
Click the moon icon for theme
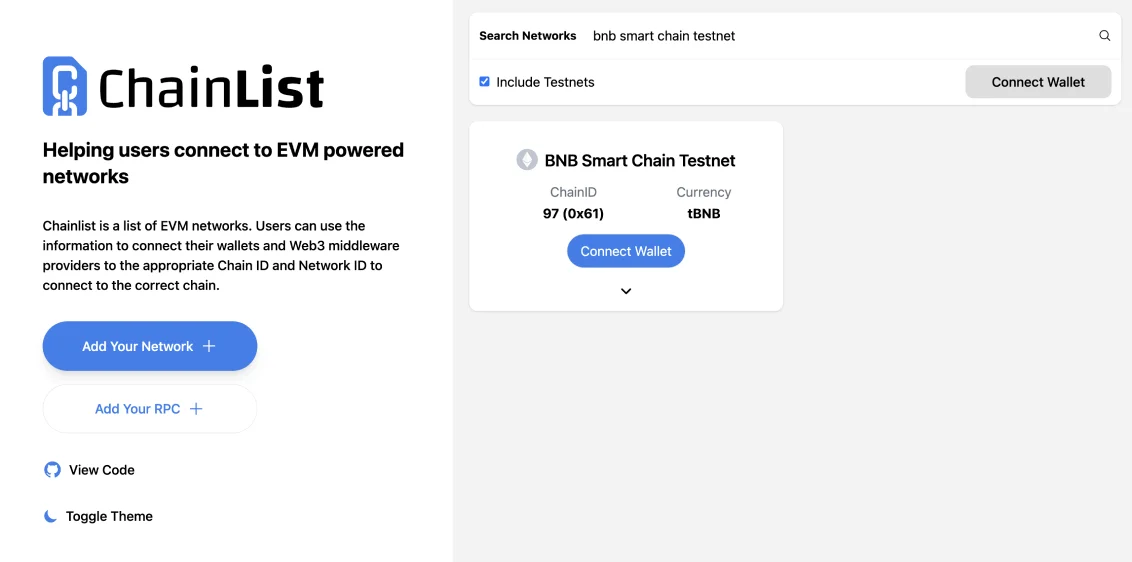coord(50,516)
